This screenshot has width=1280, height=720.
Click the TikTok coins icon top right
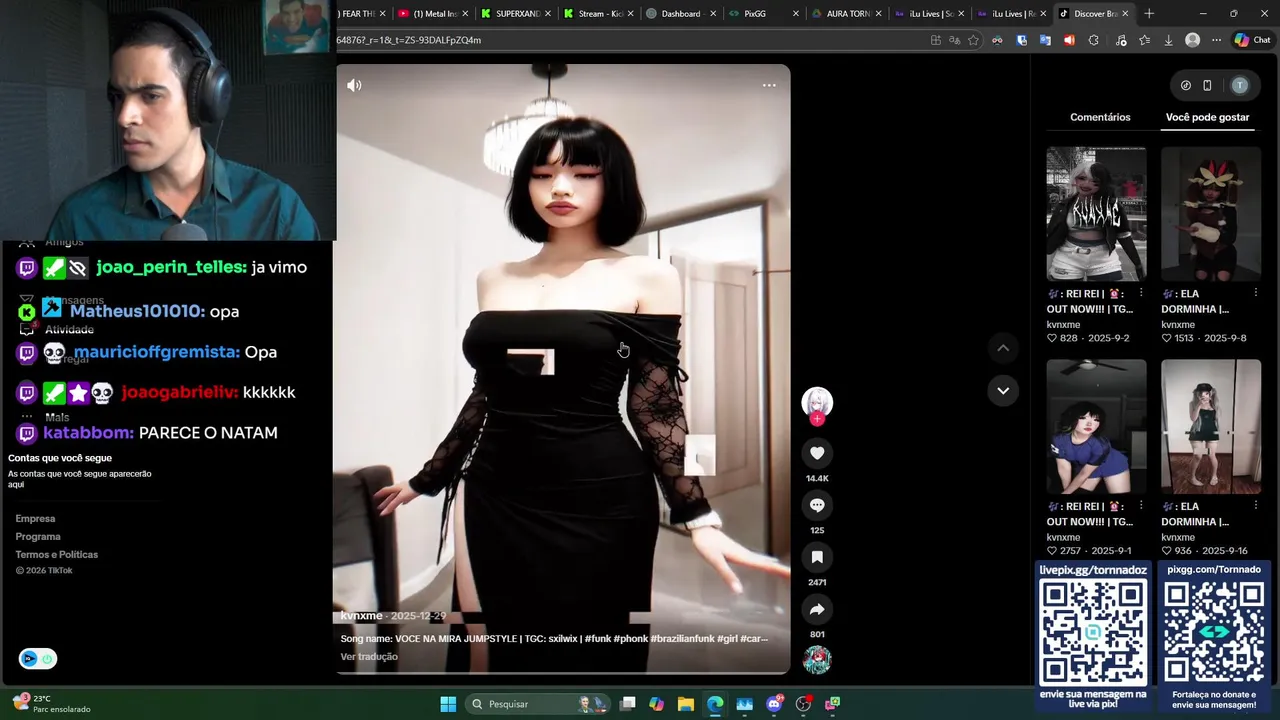point(1186,85)
